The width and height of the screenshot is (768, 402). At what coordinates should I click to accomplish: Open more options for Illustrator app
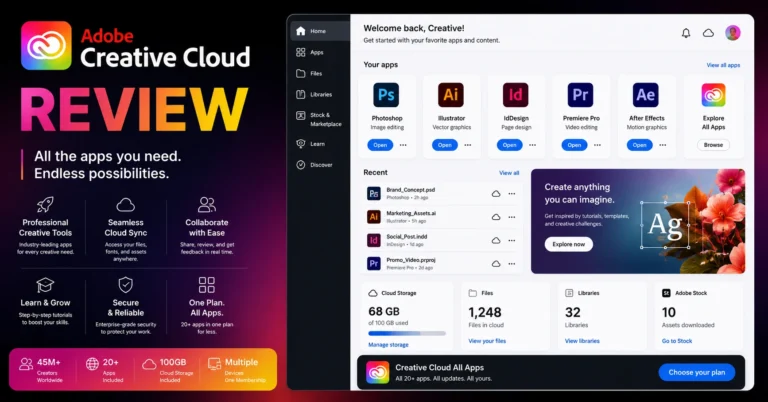point(468,145)
